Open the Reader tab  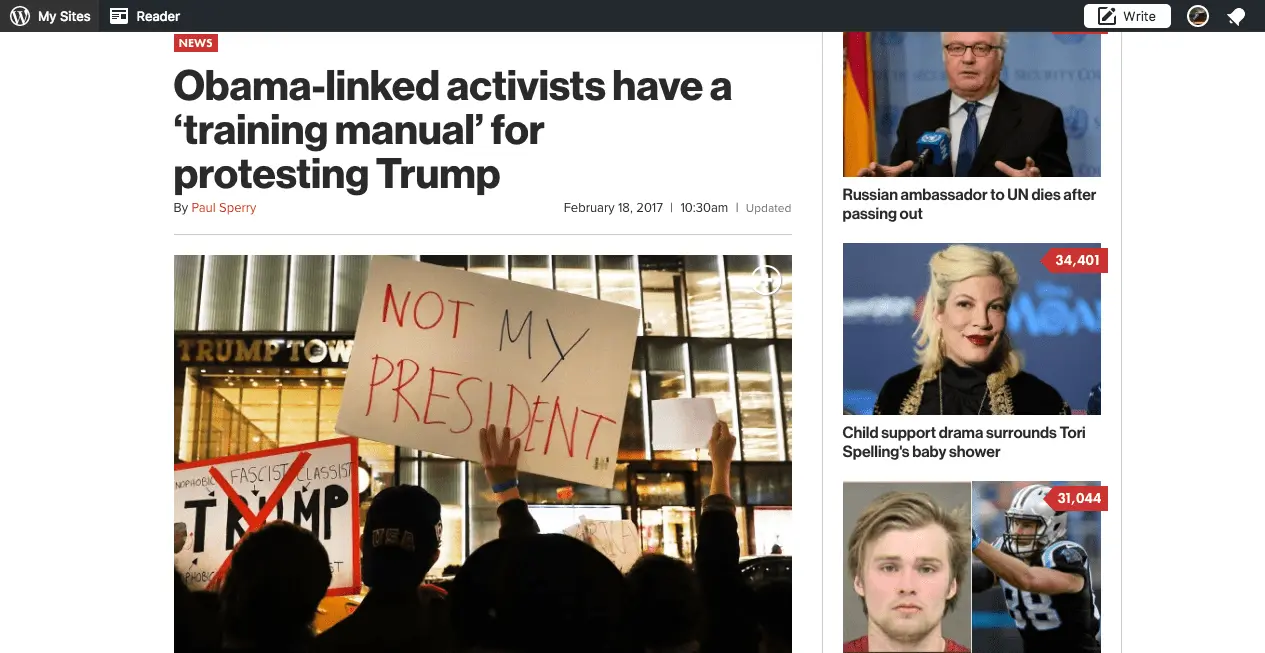145,16
